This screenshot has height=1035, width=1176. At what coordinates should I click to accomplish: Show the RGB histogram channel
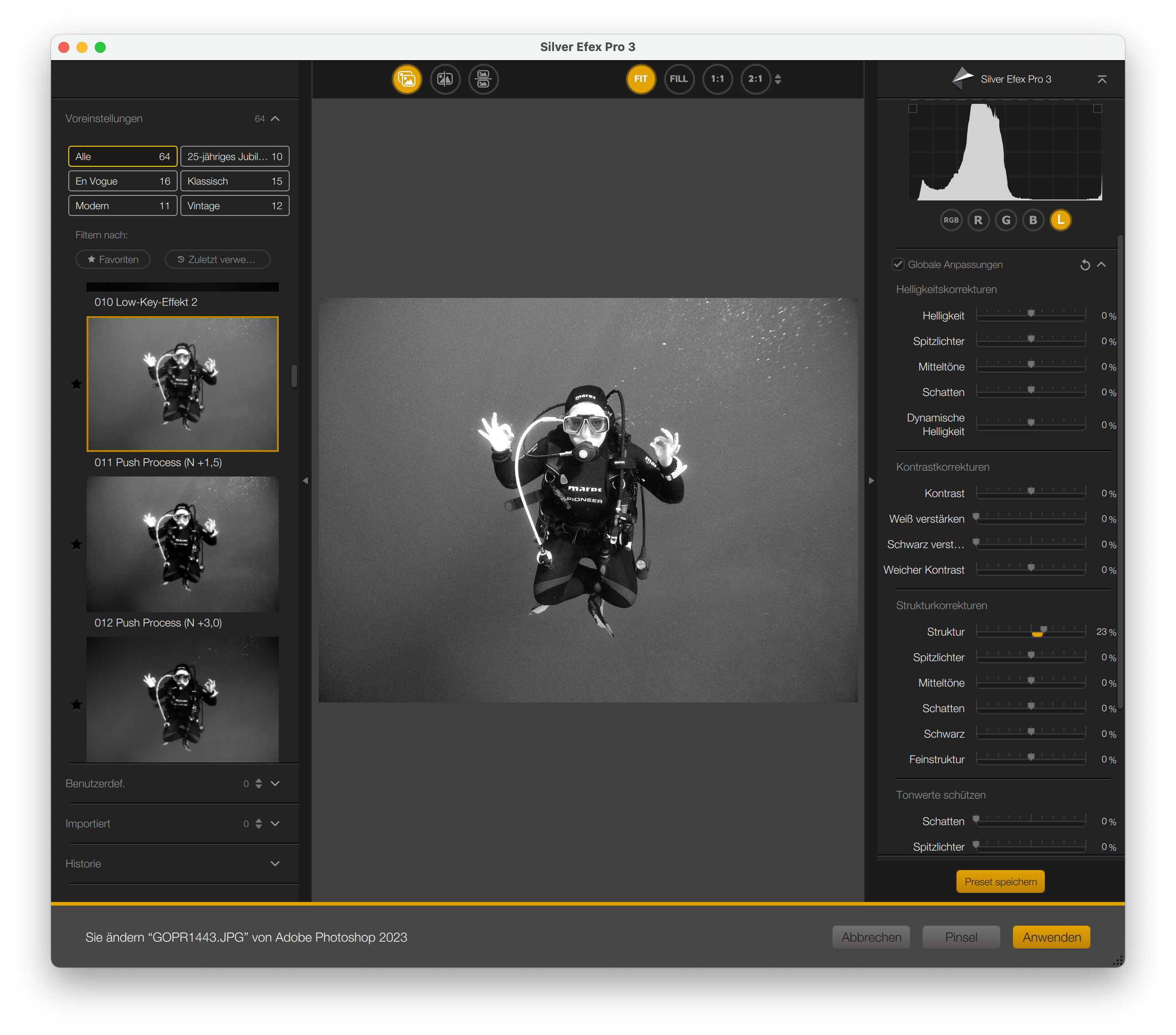(951, 220)
